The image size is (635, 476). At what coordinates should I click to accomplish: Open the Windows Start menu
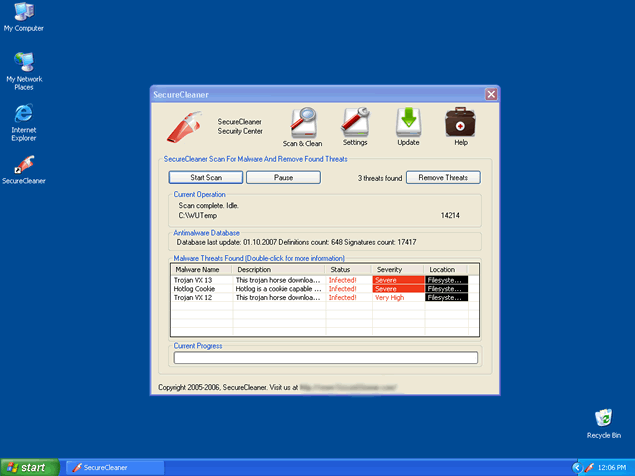29,467
